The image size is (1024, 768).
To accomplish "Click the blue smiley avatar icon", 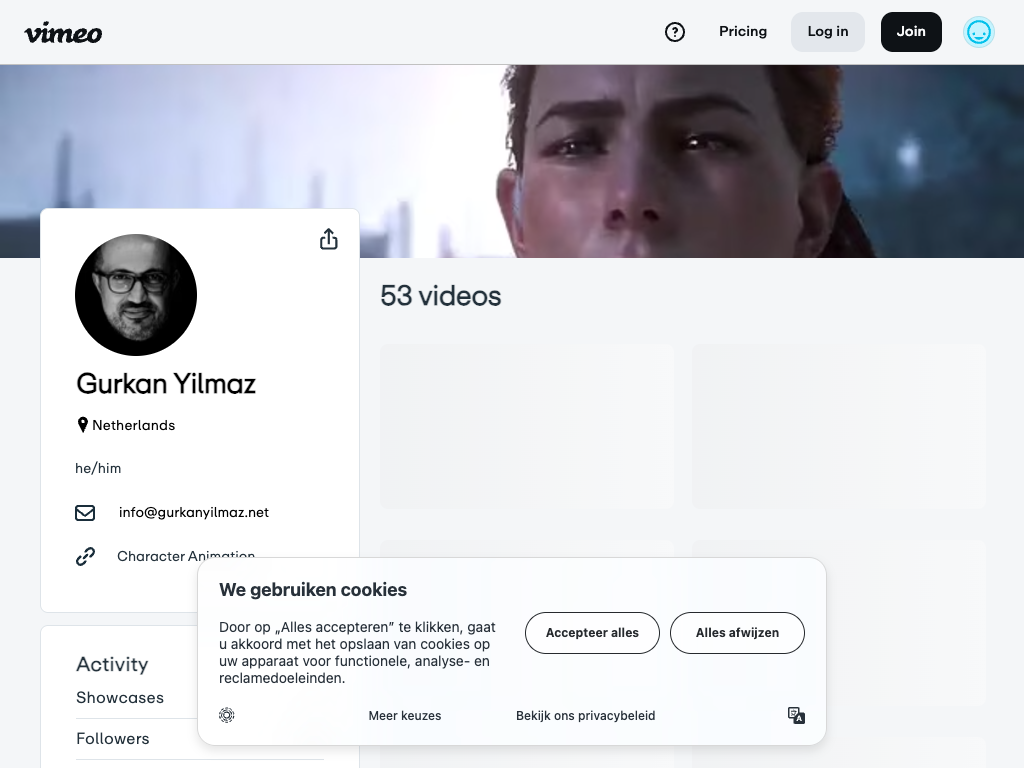I will coord(978,32).
